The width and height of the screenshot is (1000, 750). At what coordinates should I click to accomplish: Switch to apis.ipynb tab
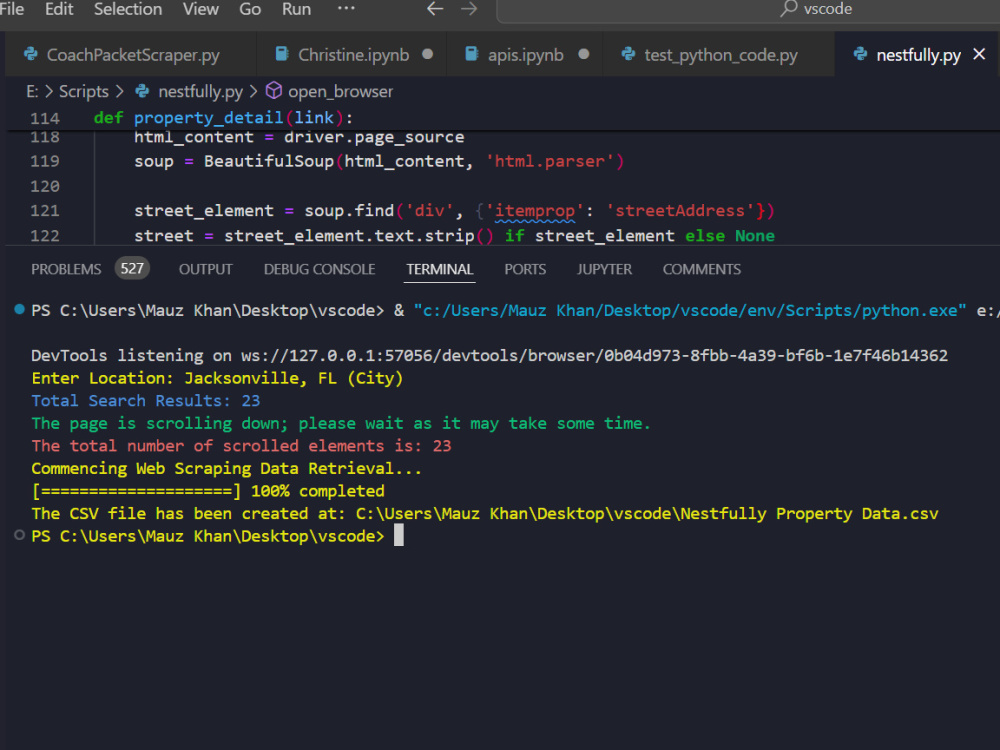[x=525, y=55]
